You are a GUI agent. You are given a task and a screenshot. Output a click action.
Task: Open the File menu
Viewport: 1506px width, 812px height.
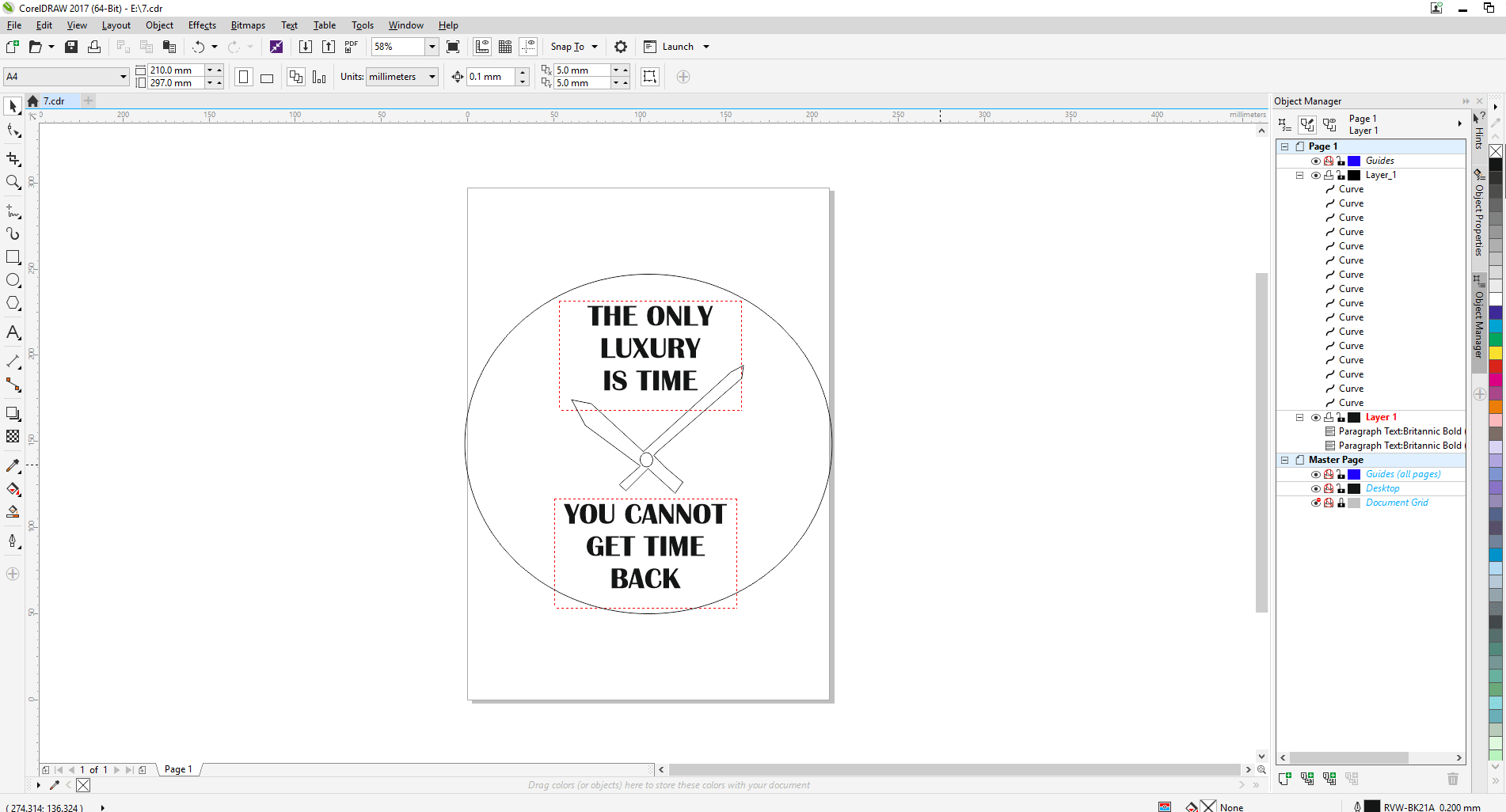tap(14, 25)
